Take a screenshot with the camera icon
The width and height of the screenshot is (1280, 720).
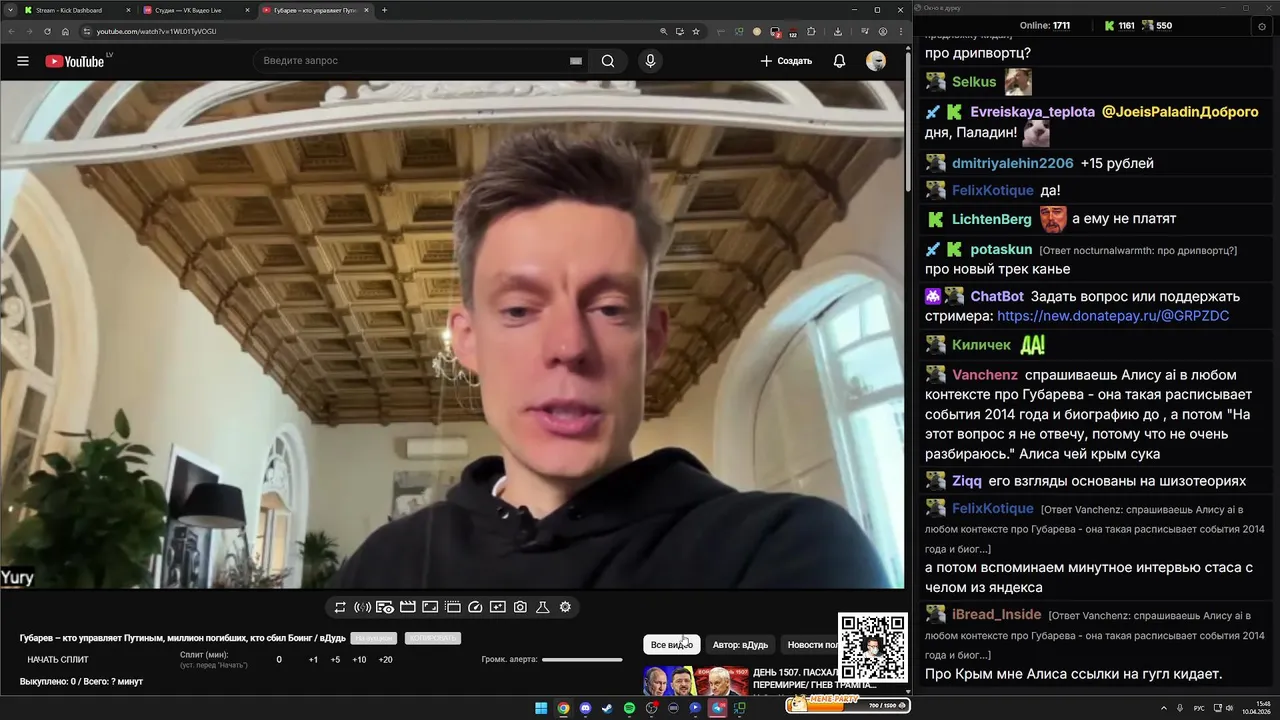520,607
